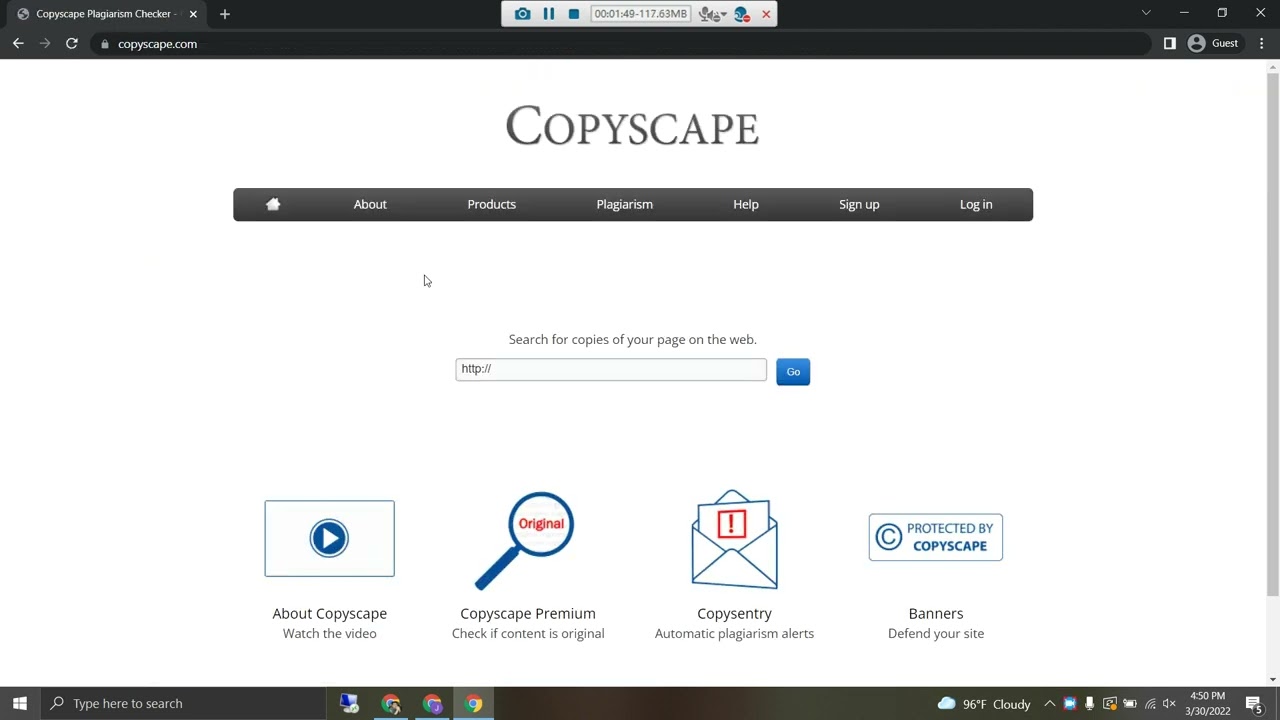
Task: Click the Copyscape logo
Action: coord(632,127)
